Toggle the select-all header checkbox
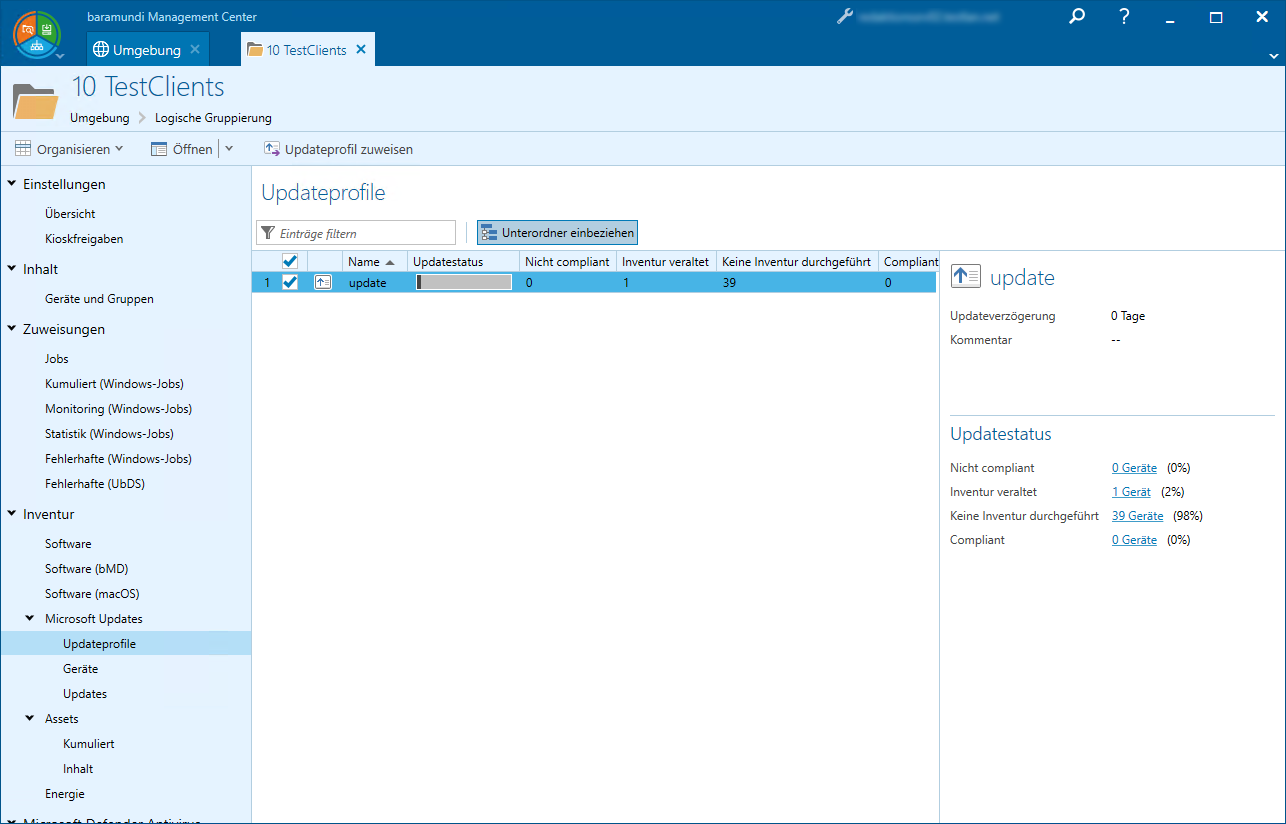Viewport: 1286px width, 824px height. click(290, 261)
